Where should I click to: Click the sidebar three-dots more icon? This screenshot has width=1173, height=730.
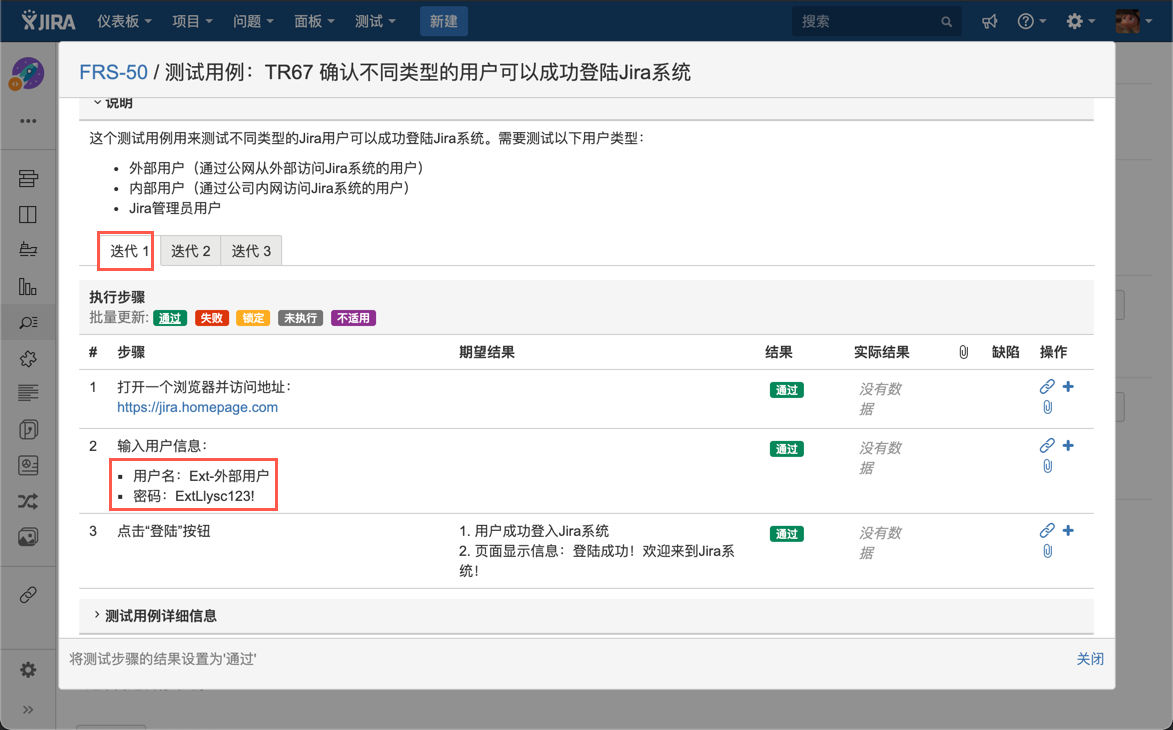[x=28, y=121]
